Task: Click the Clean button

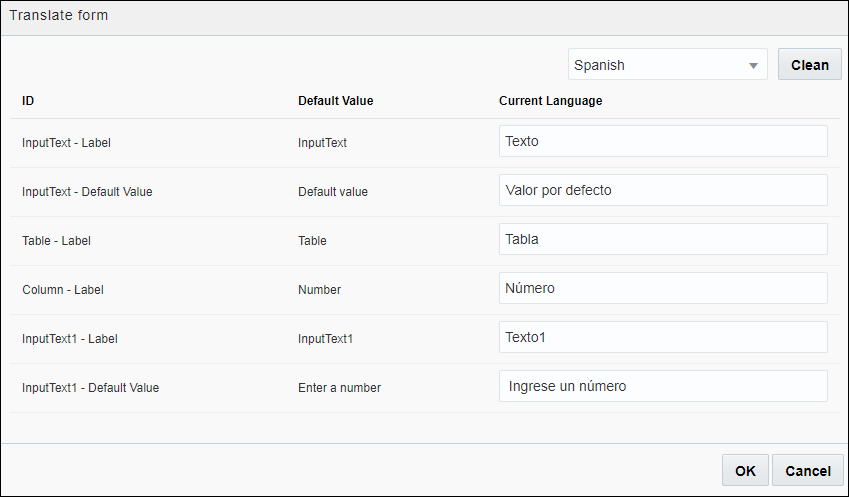Action: pos(809,65)
